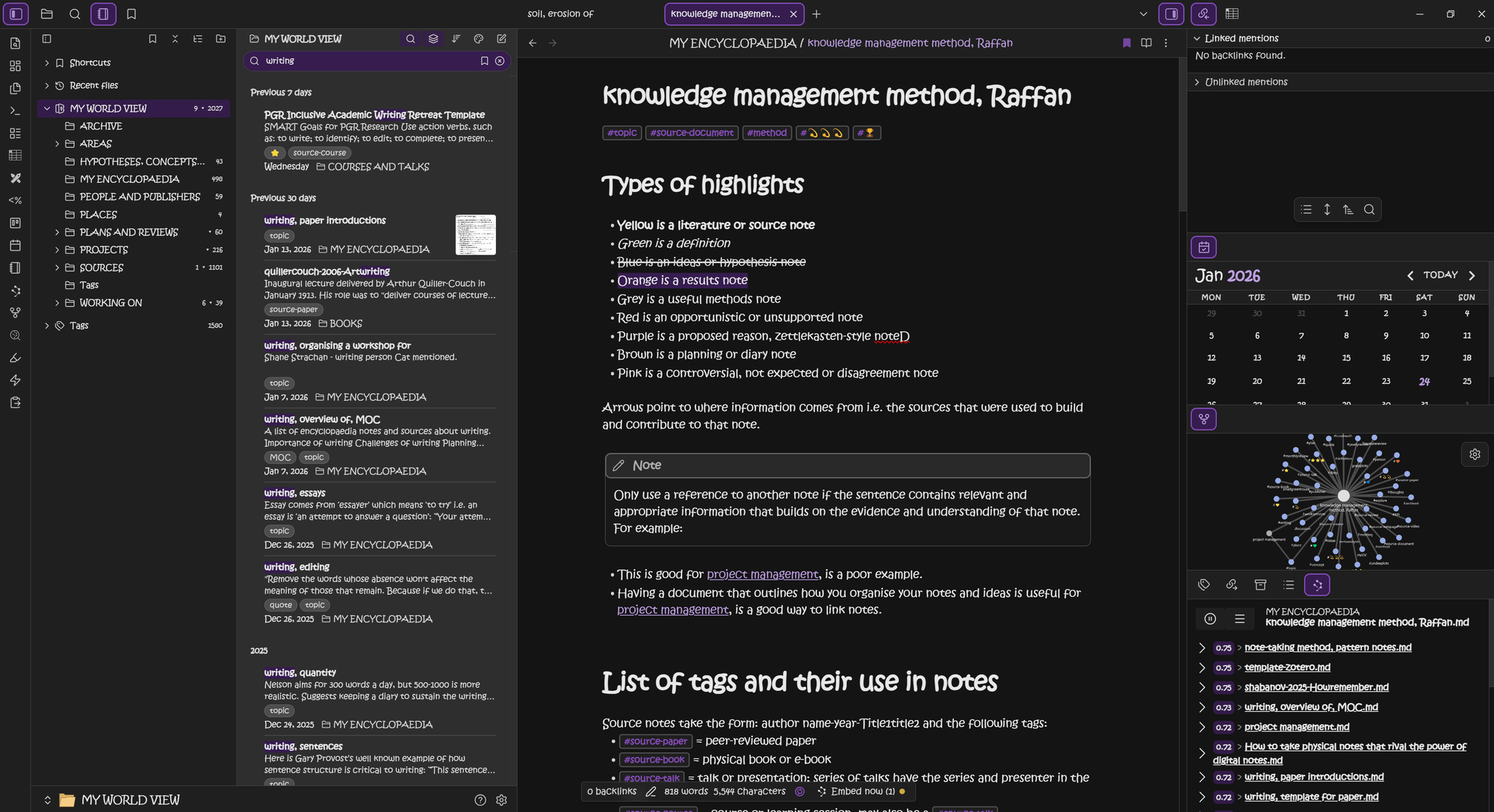
Task: Switch to the soil, erosion of tab
Action: 560,13
